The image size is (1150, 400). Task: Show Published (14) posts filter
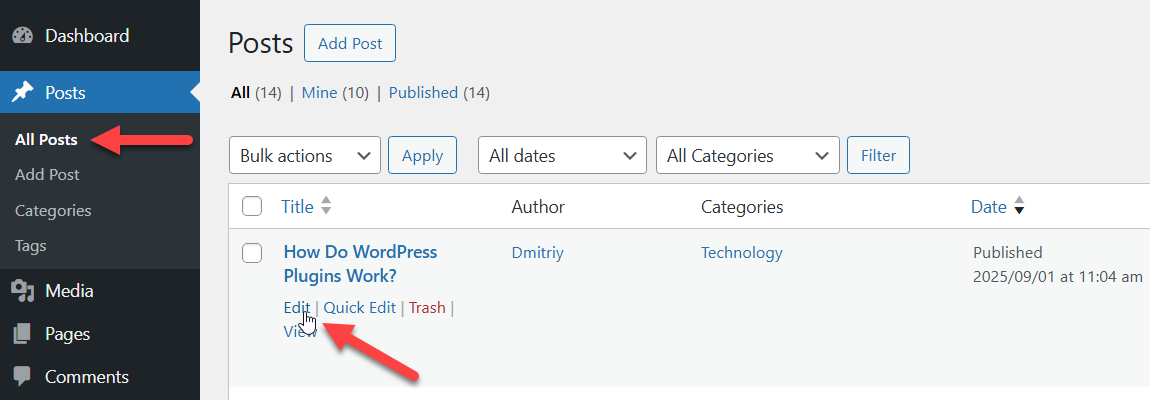(x=439, y=92)
